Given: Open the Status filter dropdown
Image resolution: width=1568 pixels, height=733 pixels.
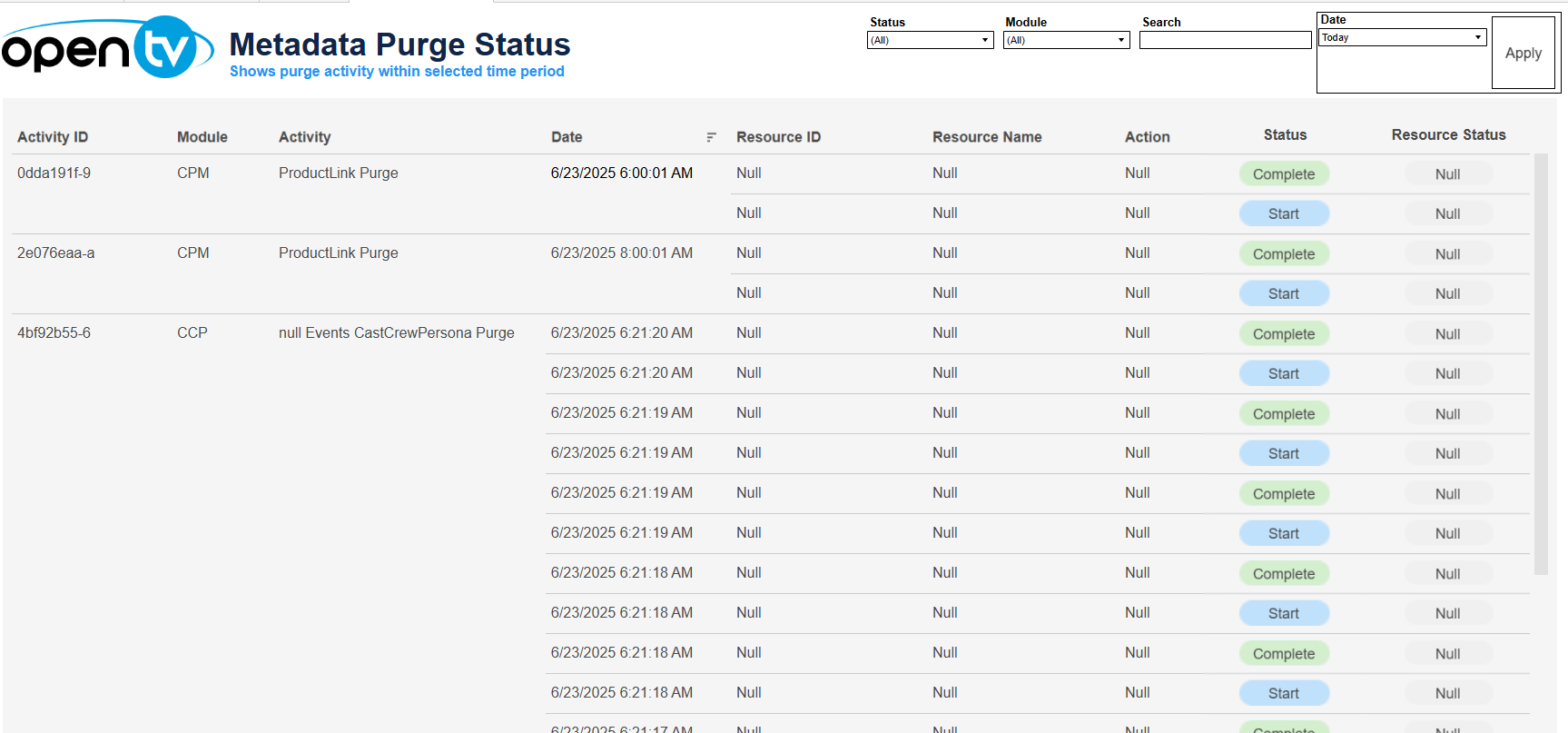Looking at the screenshot, I should coord(930,40).
